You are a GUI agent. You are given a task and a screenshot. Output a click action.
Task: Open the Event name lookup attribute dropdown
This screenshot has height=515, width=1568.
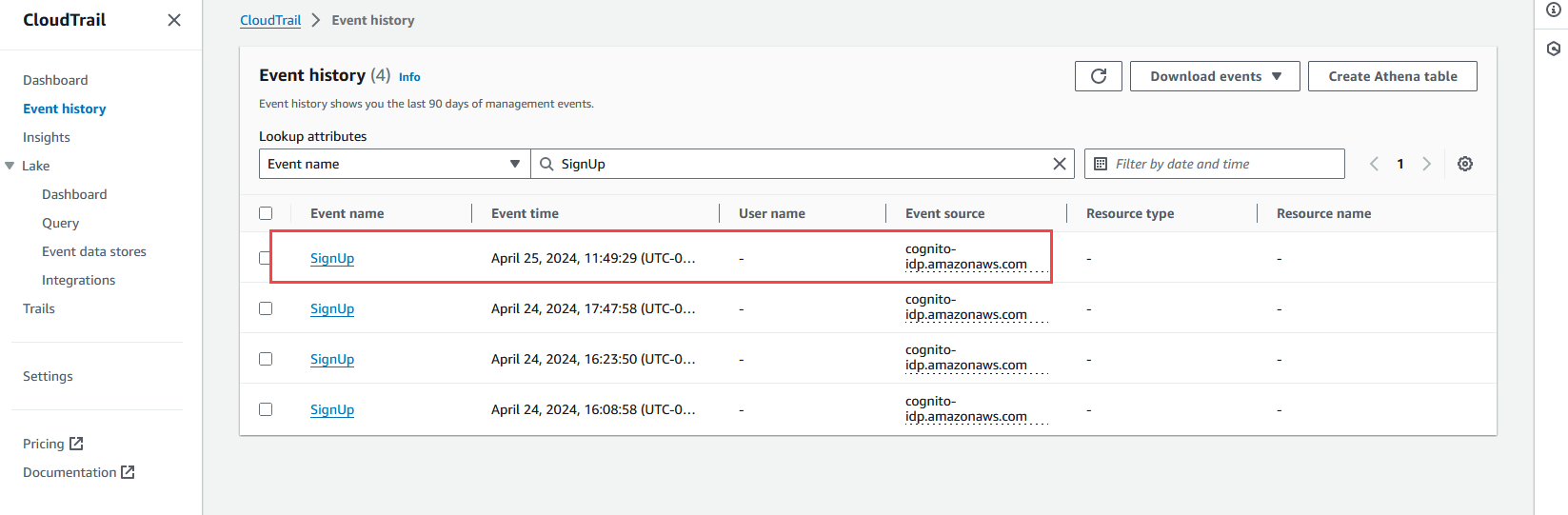394,164
